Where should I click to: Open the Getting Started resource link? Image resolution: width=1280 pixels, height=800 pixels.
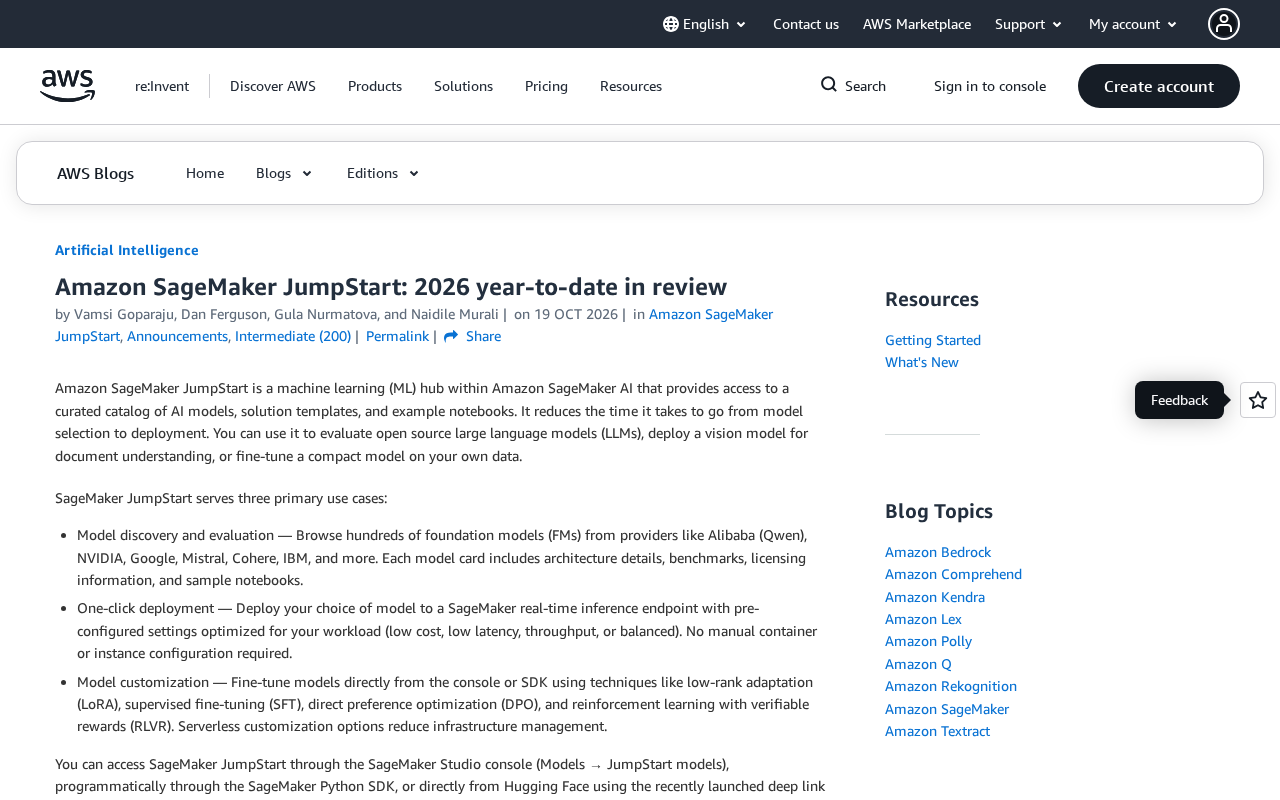click(x=933, y=340)
